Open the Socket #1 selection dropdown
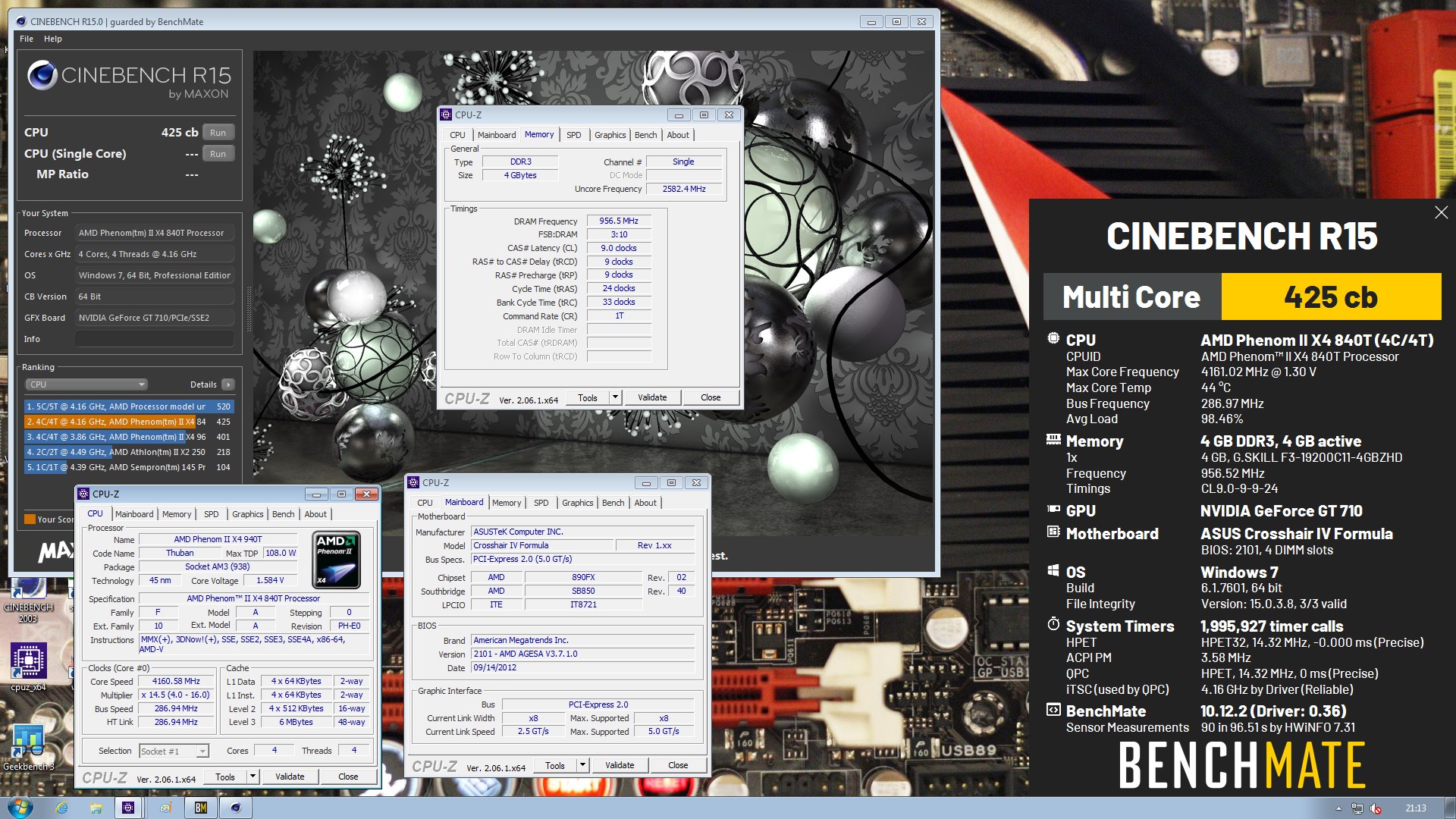1456x819 pixels. (x=174, y=751)
